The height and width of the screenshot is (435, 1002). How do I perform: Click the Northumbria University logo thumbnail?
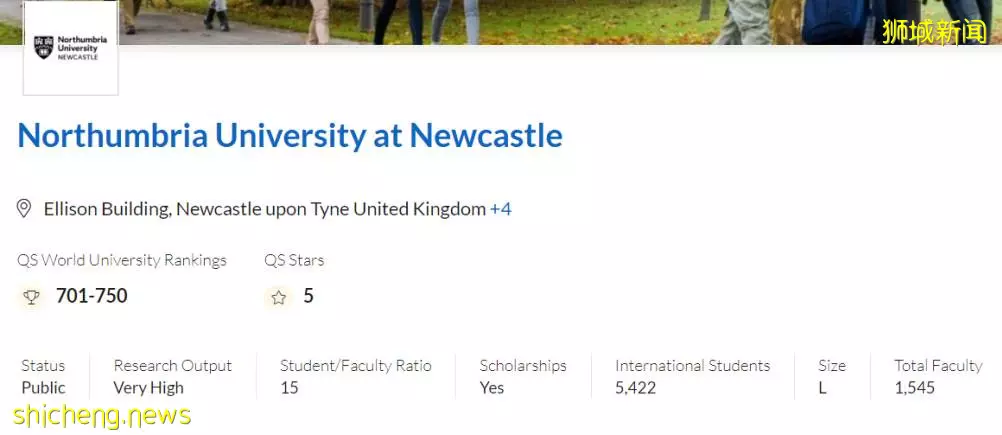click(x=70, y=49)
